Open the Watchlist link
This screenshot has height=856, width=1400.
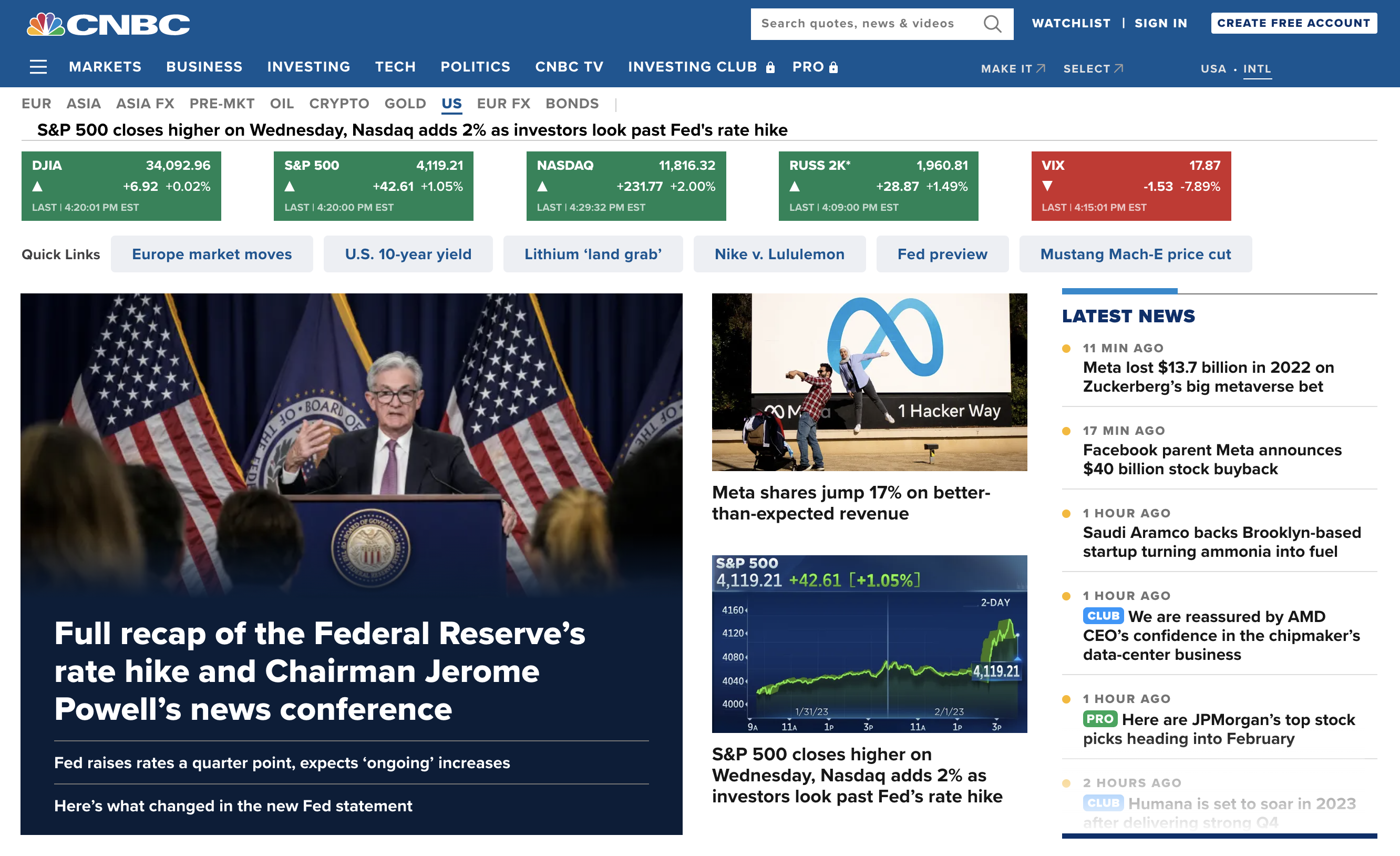[x=1071, y=23]
